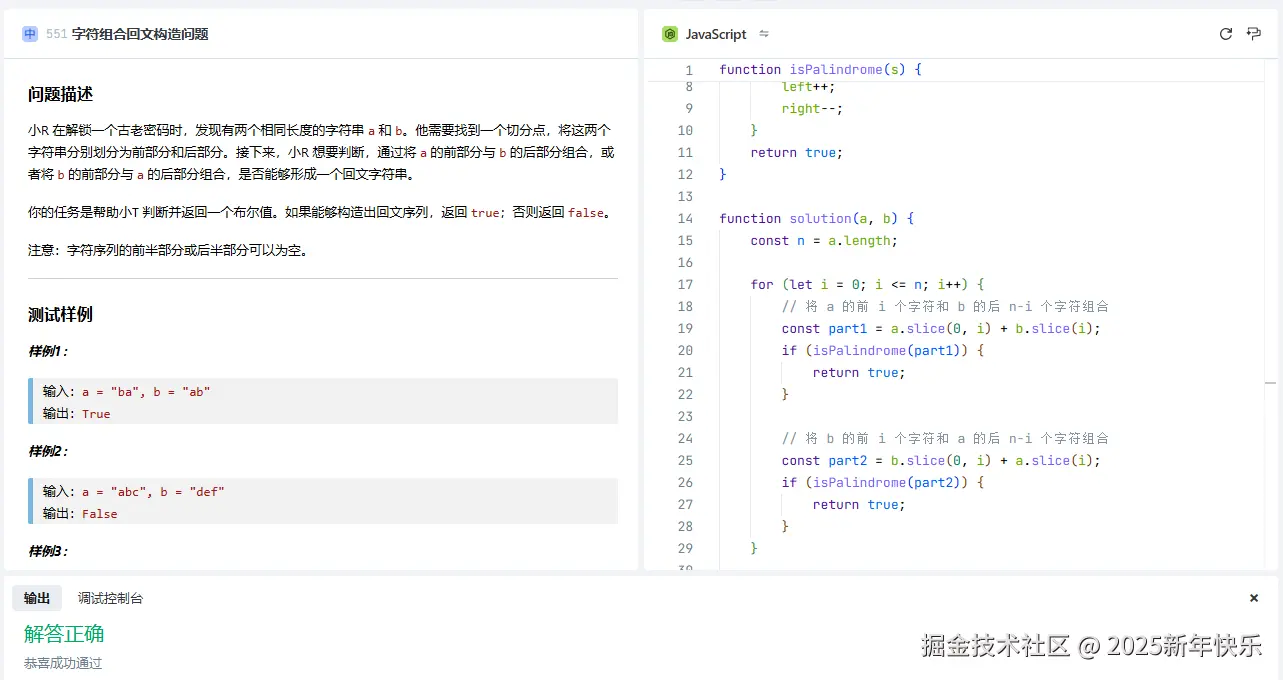The image size is (1283, 680).
Task: Switch to the 调试控制台 tab
Action: pos(110,598)
